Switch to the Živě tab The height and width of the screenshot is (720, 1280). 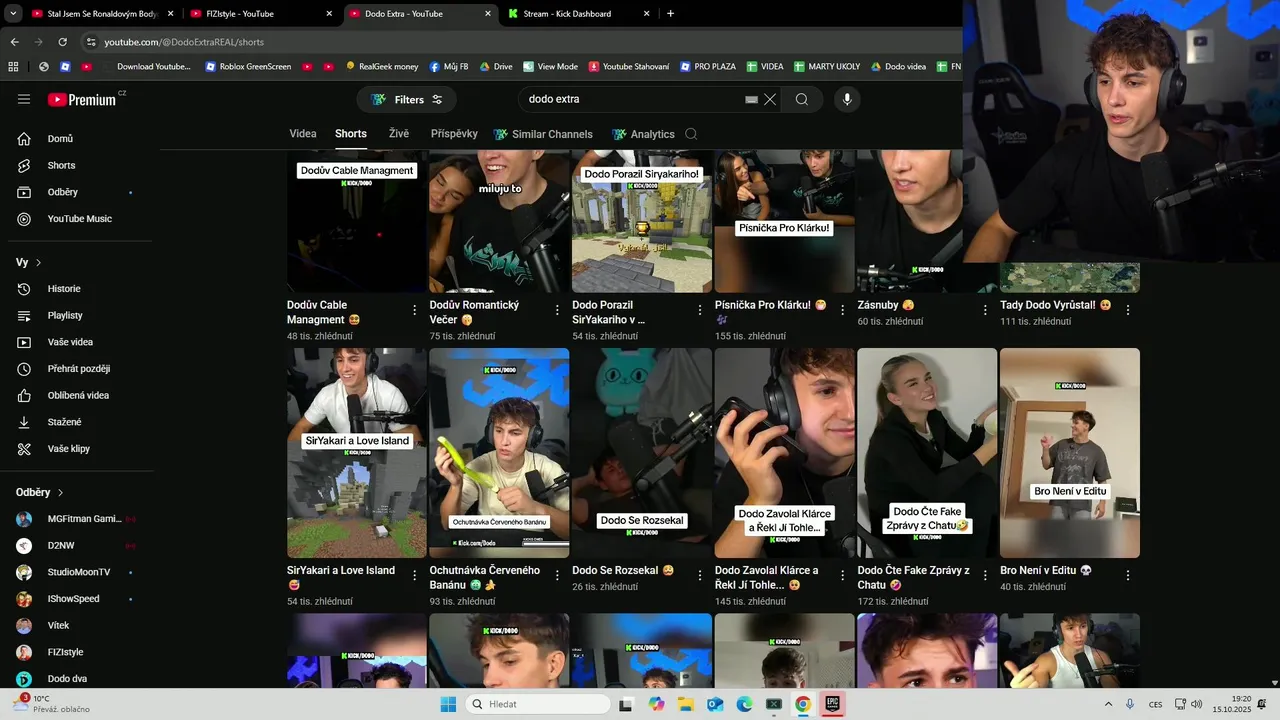tap(399, 134)
